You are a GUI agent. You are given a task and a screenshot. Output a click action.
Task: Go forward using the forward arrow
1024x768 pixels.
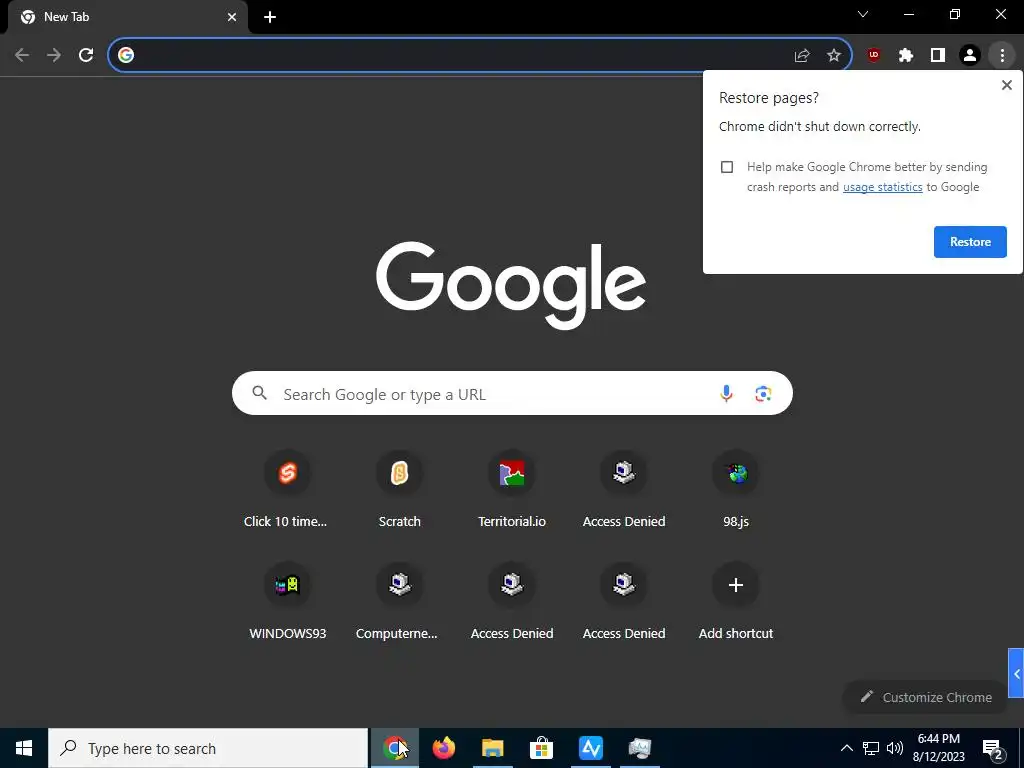54,55
